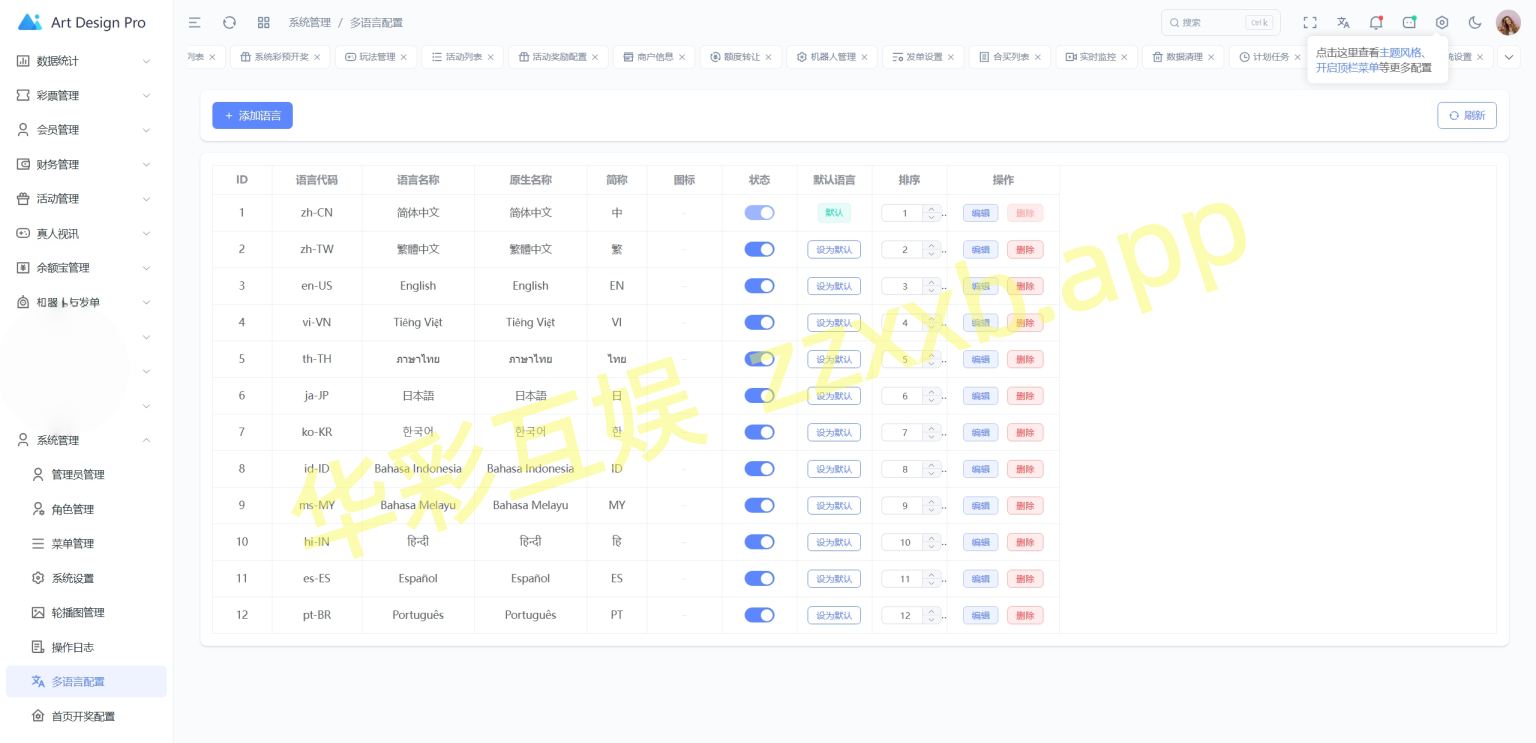Set zh-TW as default language
Image resolution: width=1536 pixels, height=743 pixels.
pyautogui.click(x=834, y=250)
